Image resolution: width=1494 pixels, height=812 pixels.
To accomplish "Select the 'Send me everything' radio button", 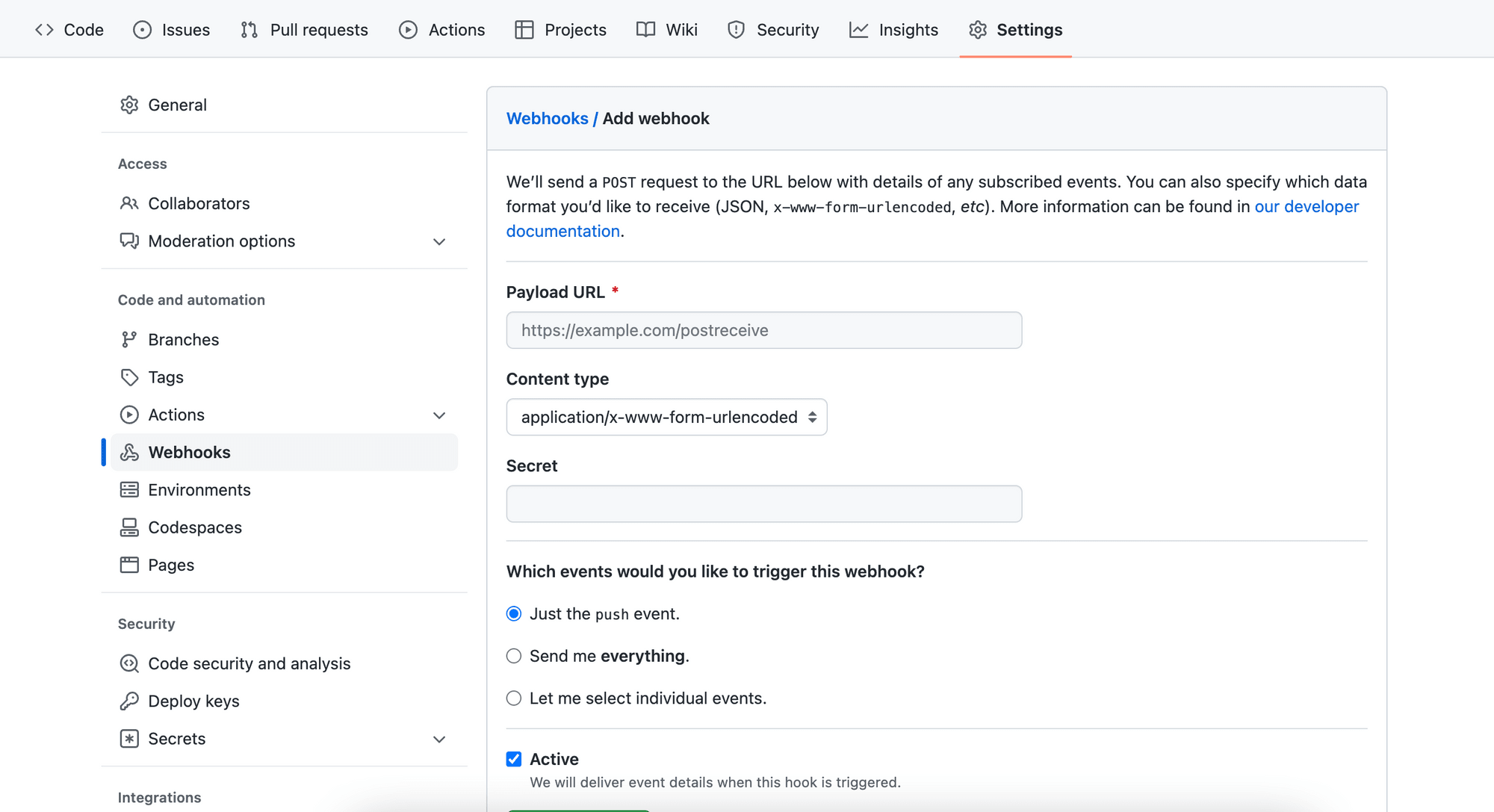I will pos(514,657).
